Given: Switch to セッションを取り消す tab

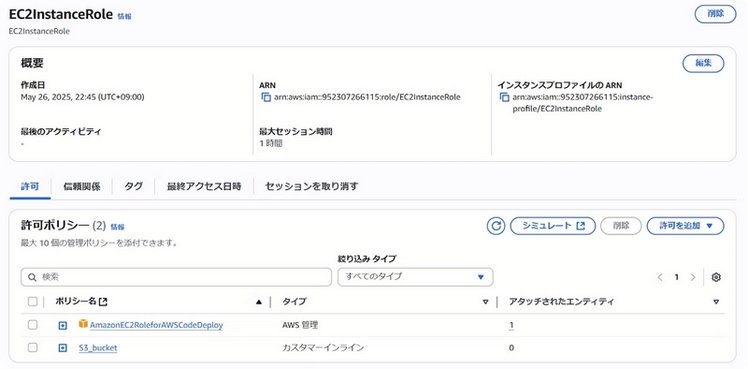Looking at the screenshot, I should pos(312,186).
